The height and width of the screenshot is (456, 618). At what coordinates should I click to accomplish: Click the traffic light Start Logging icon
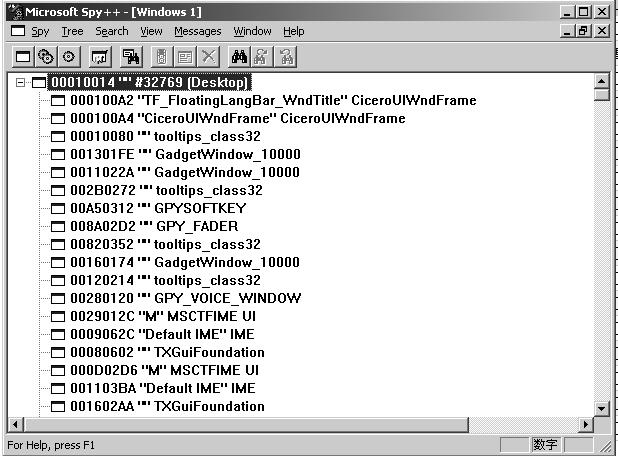tap(162, 57)
